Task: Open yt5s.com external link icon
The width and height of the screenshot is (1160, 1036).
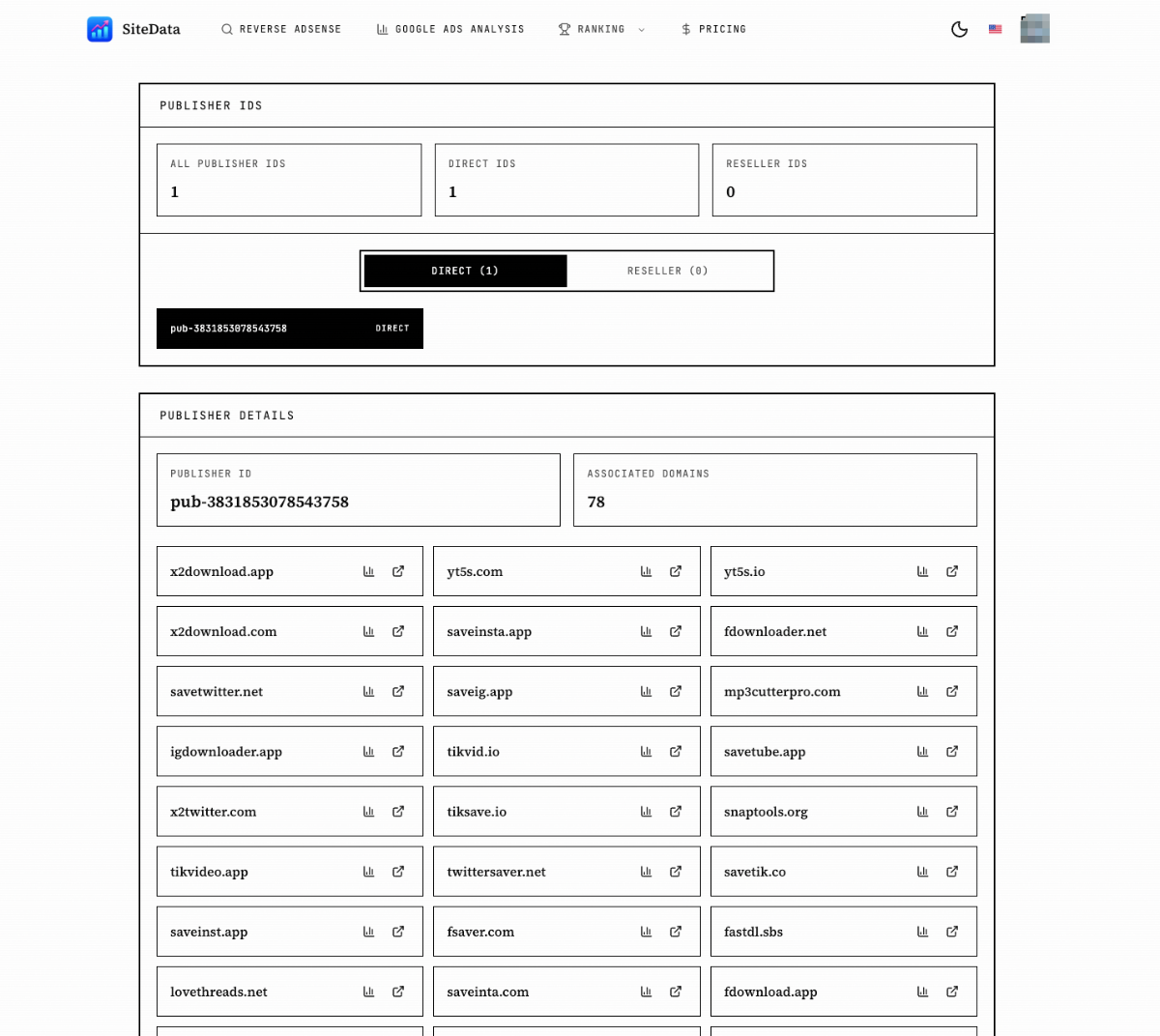Action: (x=676, y=571)
